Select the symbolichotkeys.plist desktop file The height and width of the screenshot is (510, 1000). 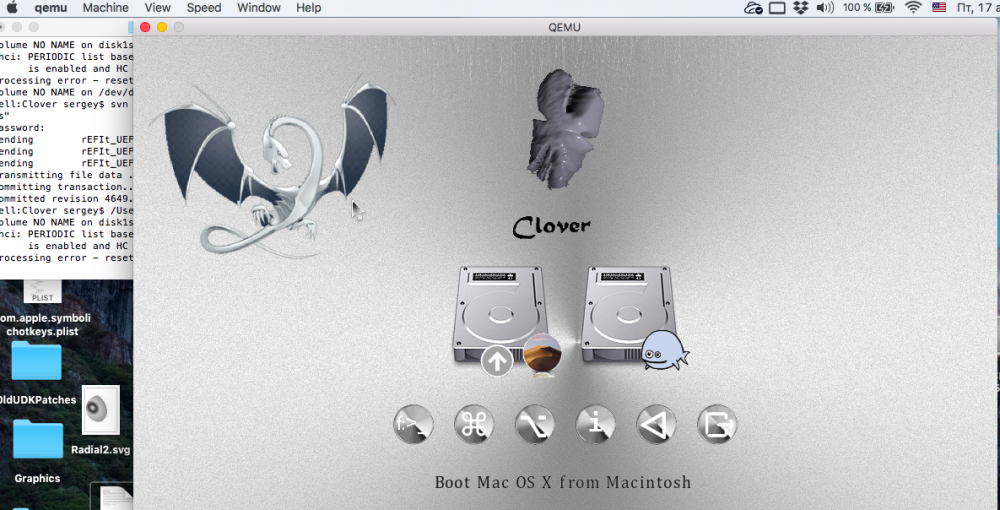click(x=42, y=307)
